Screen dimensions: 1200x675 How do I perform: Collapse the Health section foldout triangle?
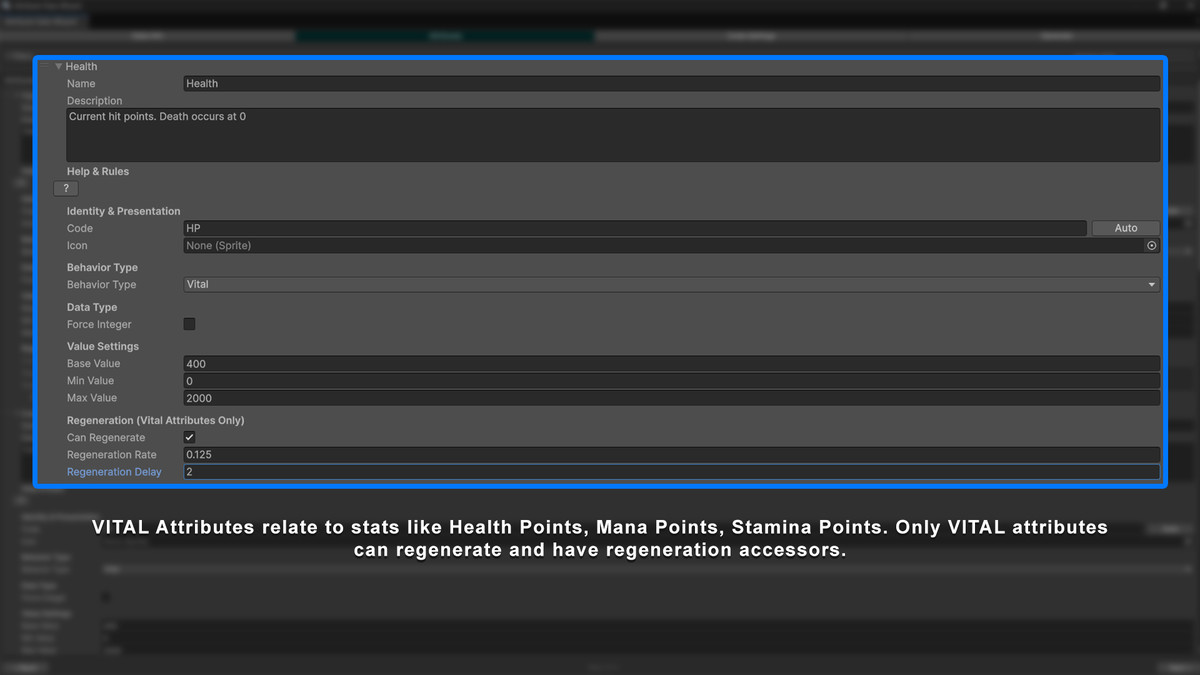[x=58, y=66]
